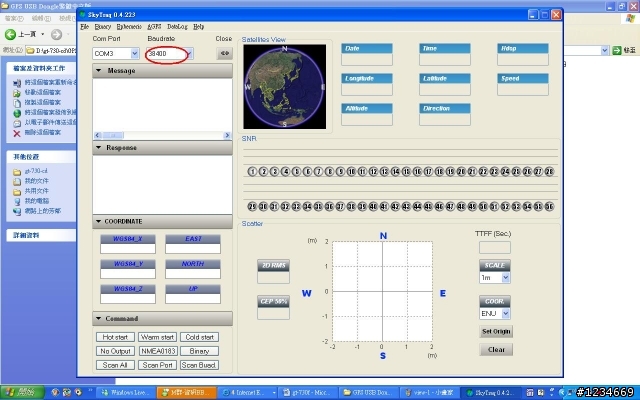Click the 2D RMS button
The image size is (640, 400).
[273, 265]
